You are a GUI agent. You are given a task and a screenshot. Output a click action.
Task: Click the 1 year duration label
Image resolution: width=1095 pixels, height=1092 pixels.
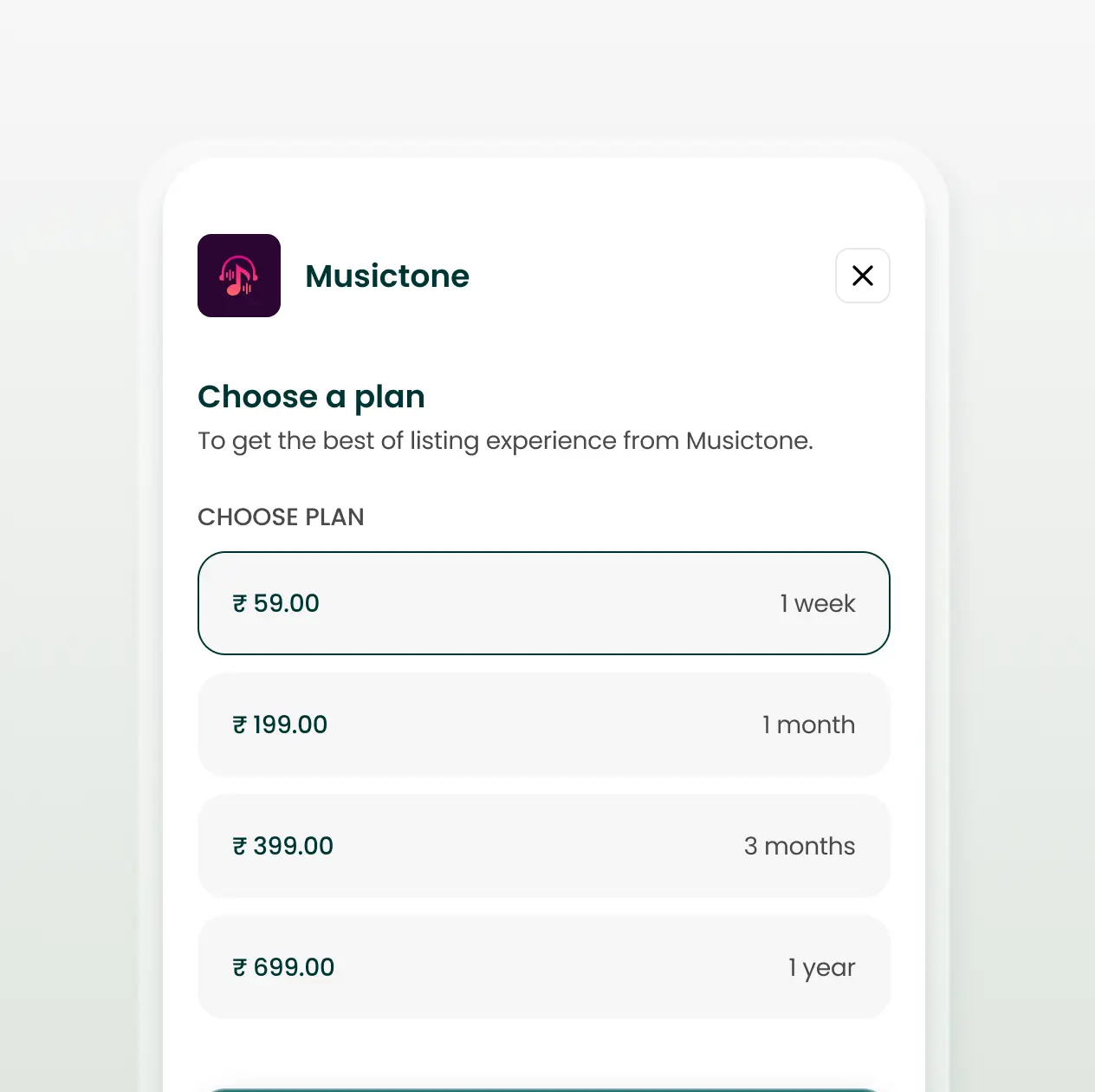coord(821,967)
